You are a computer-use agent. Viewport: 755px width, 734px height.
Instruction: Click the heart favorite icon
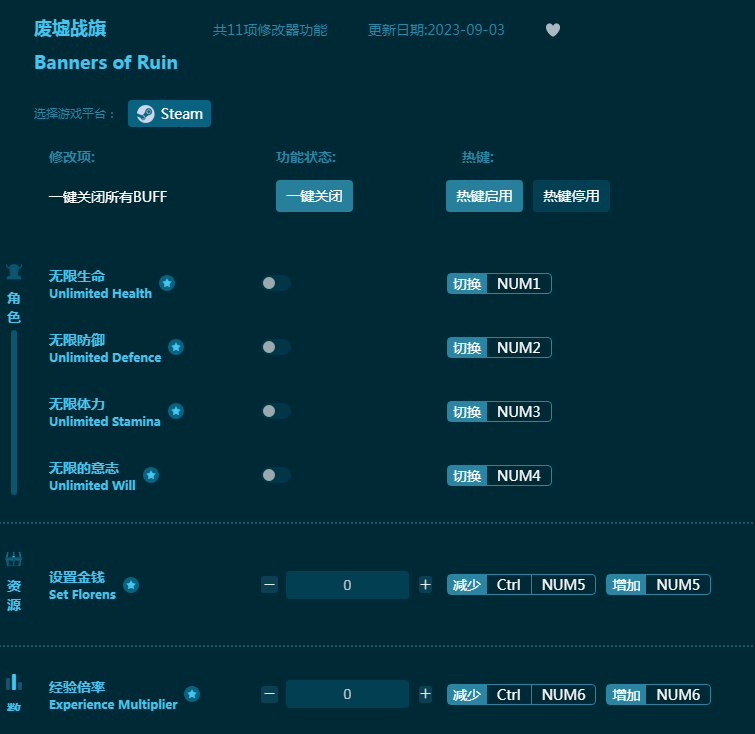click(553, 30)
